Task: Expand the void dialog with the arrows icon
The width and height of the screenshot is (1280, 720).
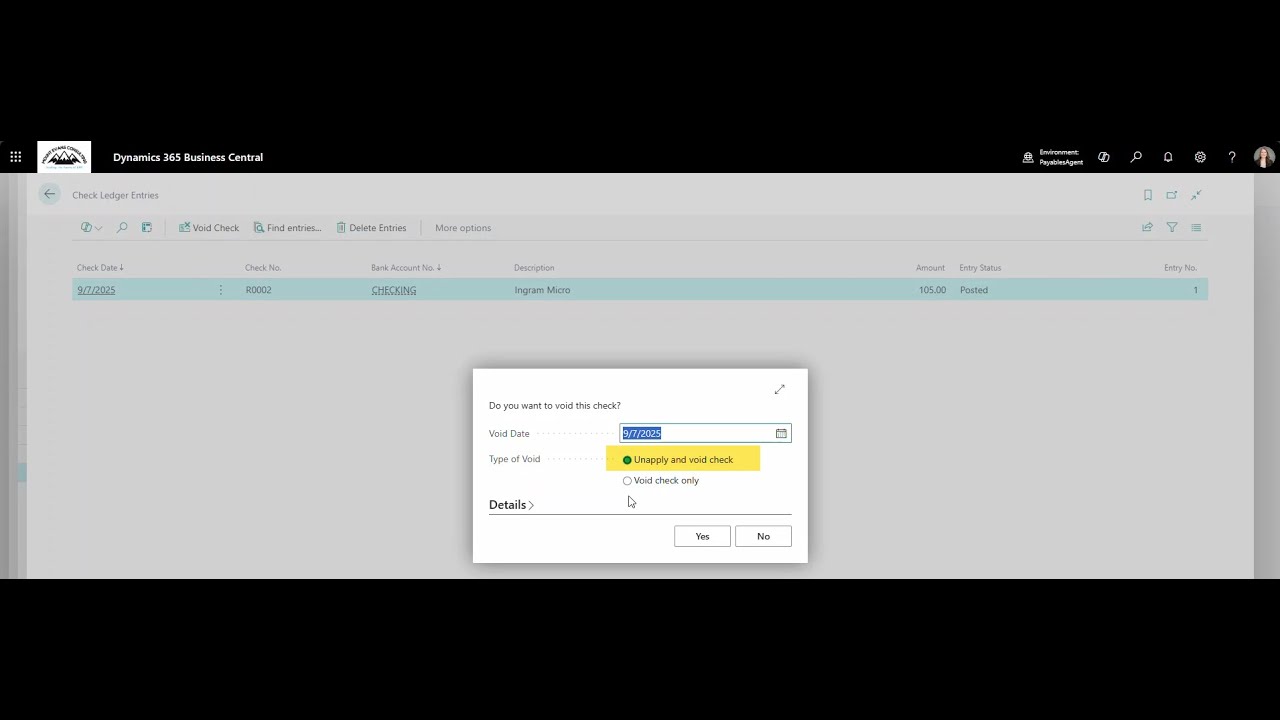Action: tap(780, 389)
